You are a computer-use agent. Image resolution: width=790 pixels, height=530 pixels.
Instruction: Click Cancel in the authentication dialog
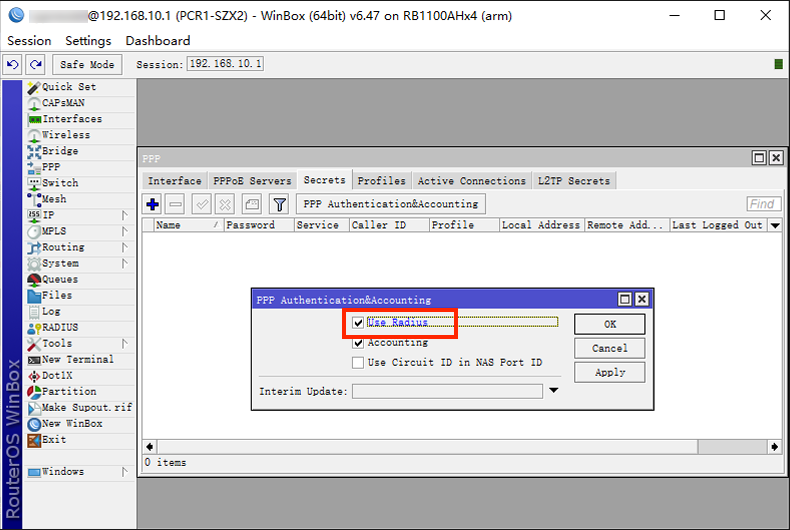tap(610, 348)
